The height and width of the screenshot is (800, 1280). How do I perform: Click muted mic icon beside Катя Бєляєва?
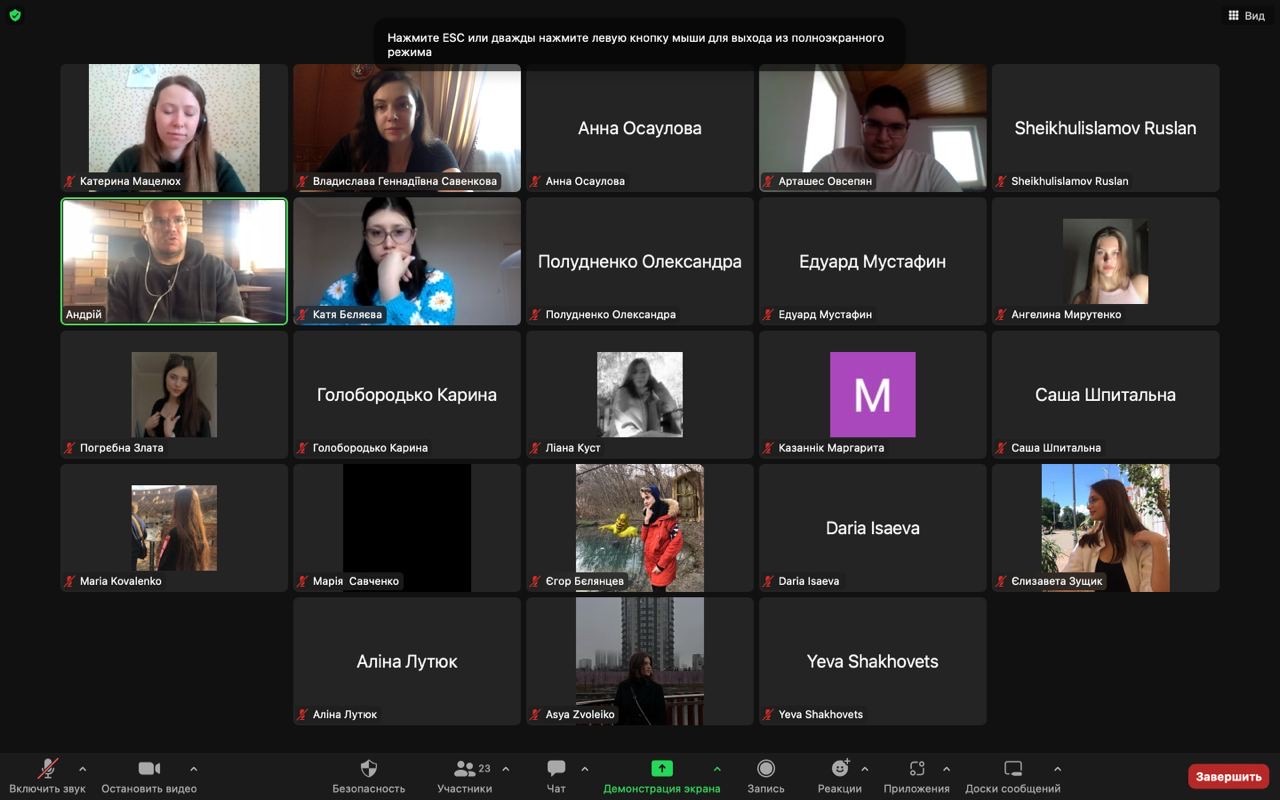303,315
